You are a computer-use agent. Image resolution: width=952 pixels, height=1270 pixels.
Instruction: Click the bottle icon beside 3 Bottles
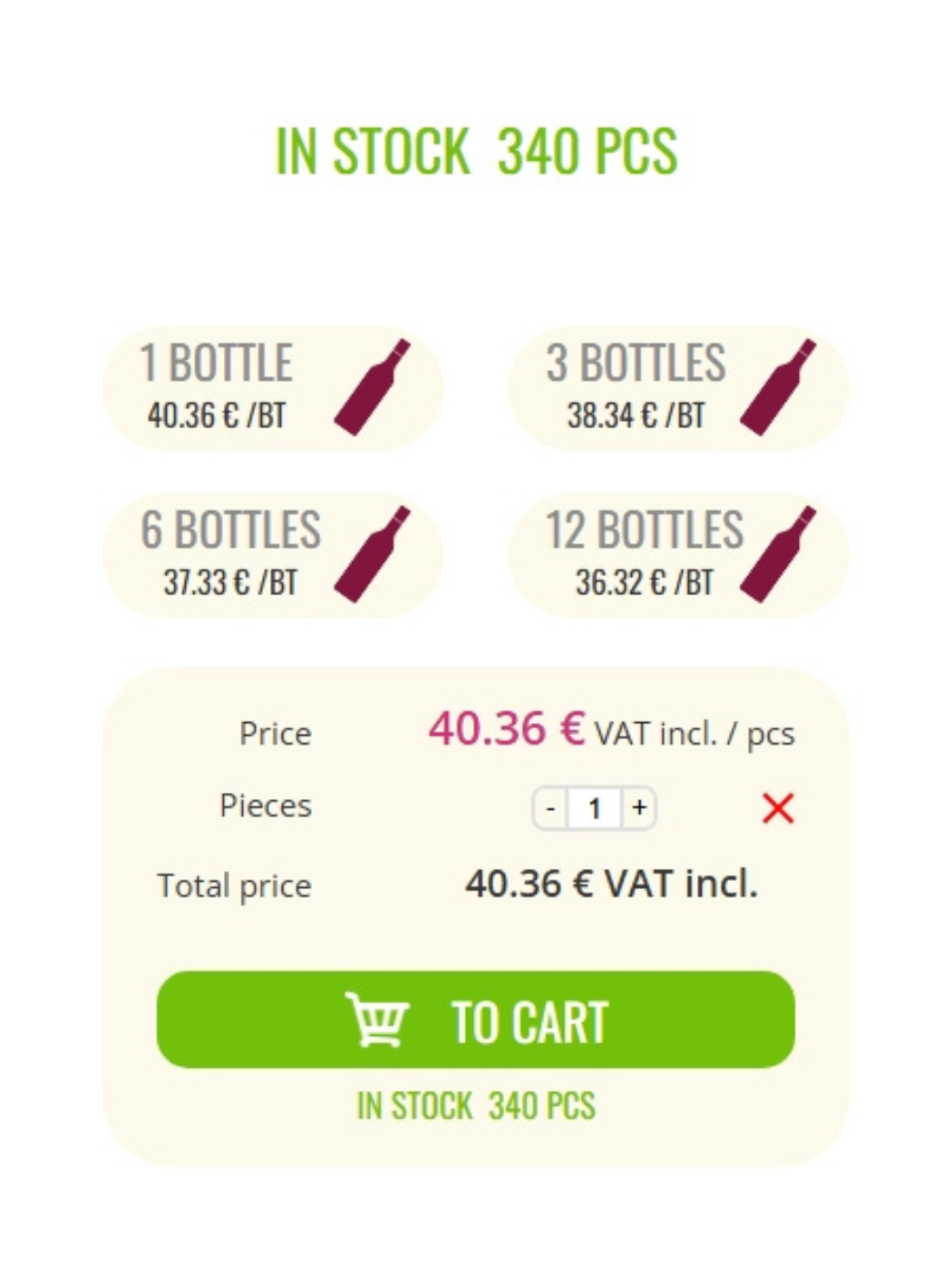(x=778, y=386)
